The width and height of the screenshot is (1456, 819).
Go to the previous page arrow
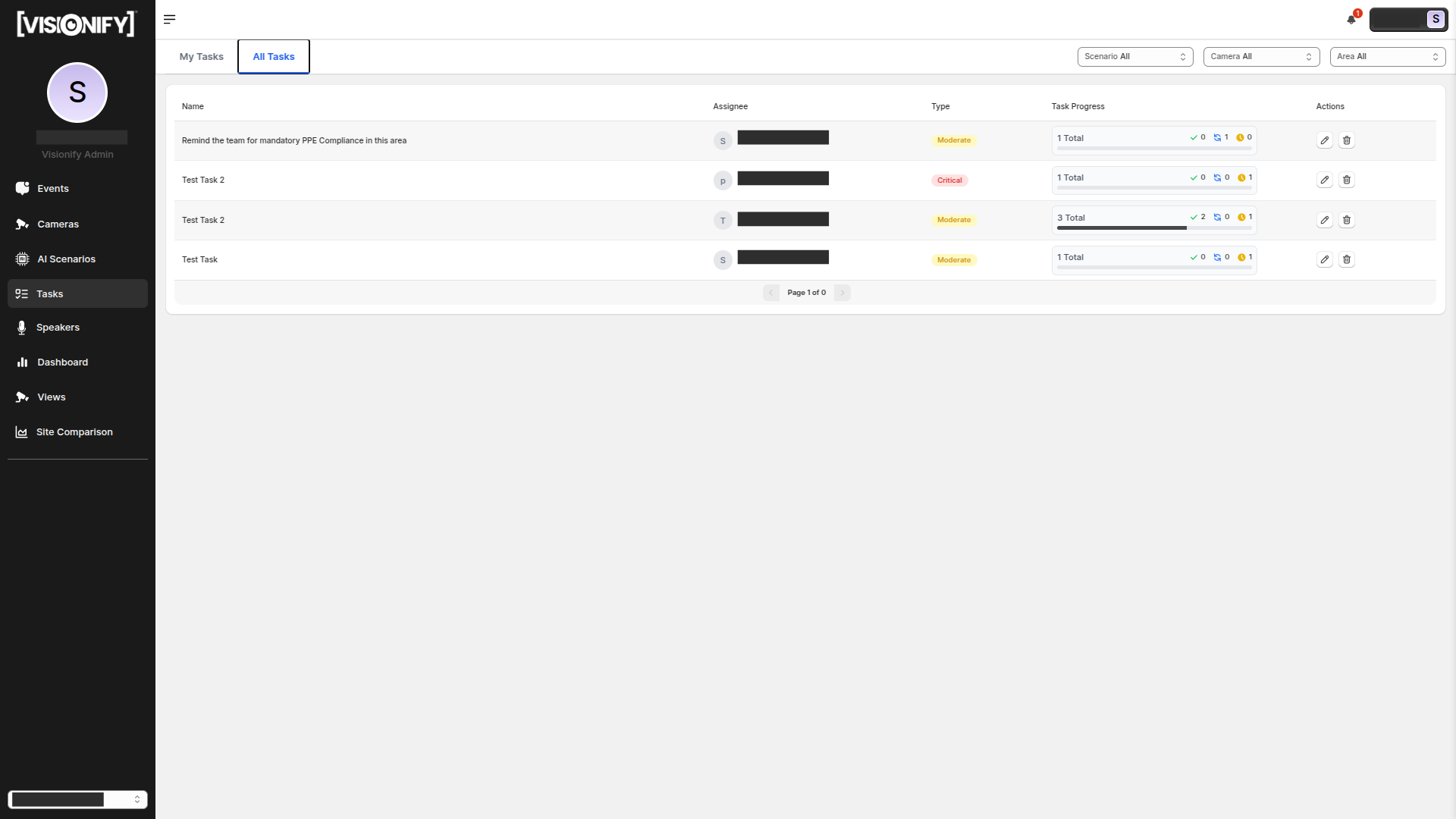(771, 293)
